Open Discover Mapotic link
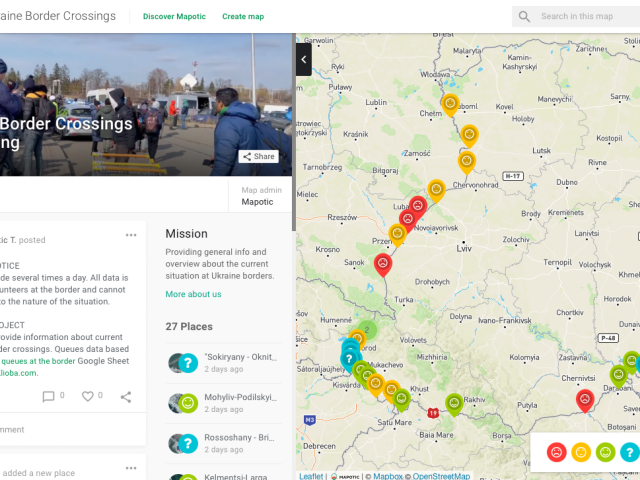 tap(174, 16)
